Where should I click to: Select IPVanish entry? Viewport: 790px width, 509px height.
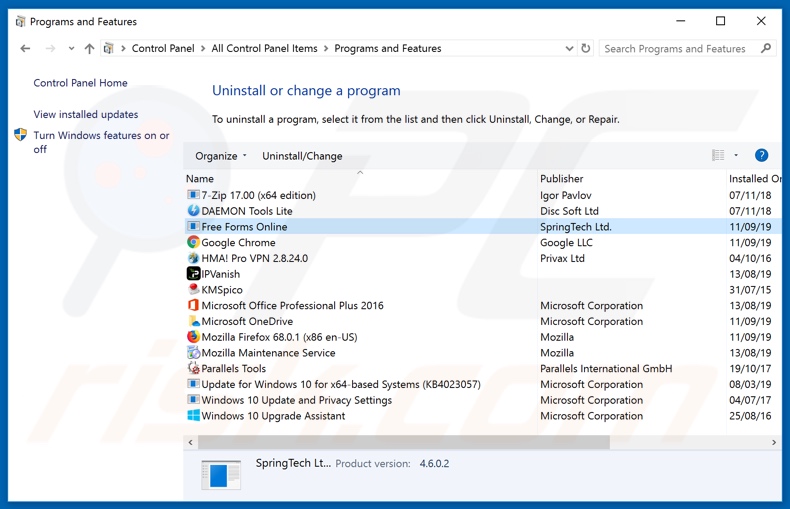coord(221,274)
